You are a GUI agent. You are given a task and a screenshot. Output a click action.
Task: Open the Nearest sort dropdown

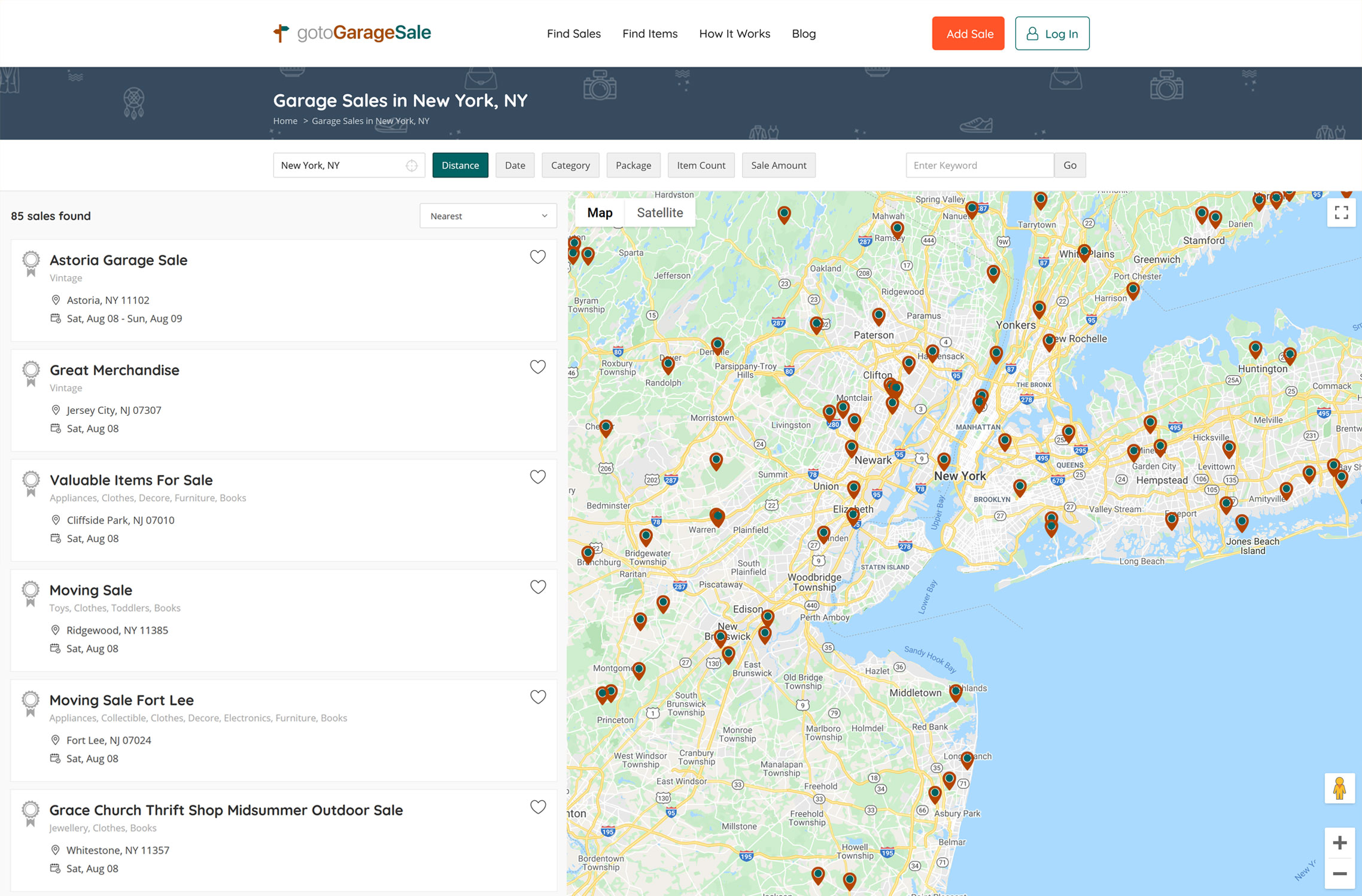(488, 216)
